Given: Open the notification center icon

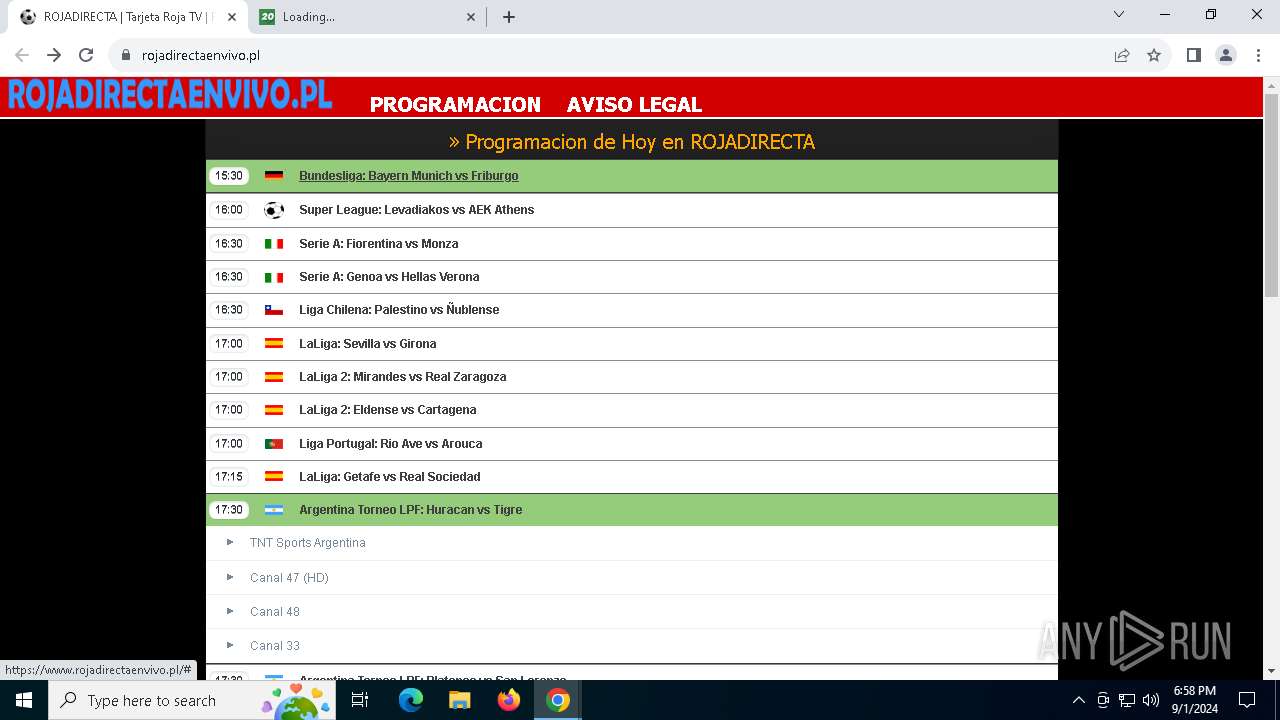Looking at the screenshot, I should pyautogui.click(x=1247, y=700).
